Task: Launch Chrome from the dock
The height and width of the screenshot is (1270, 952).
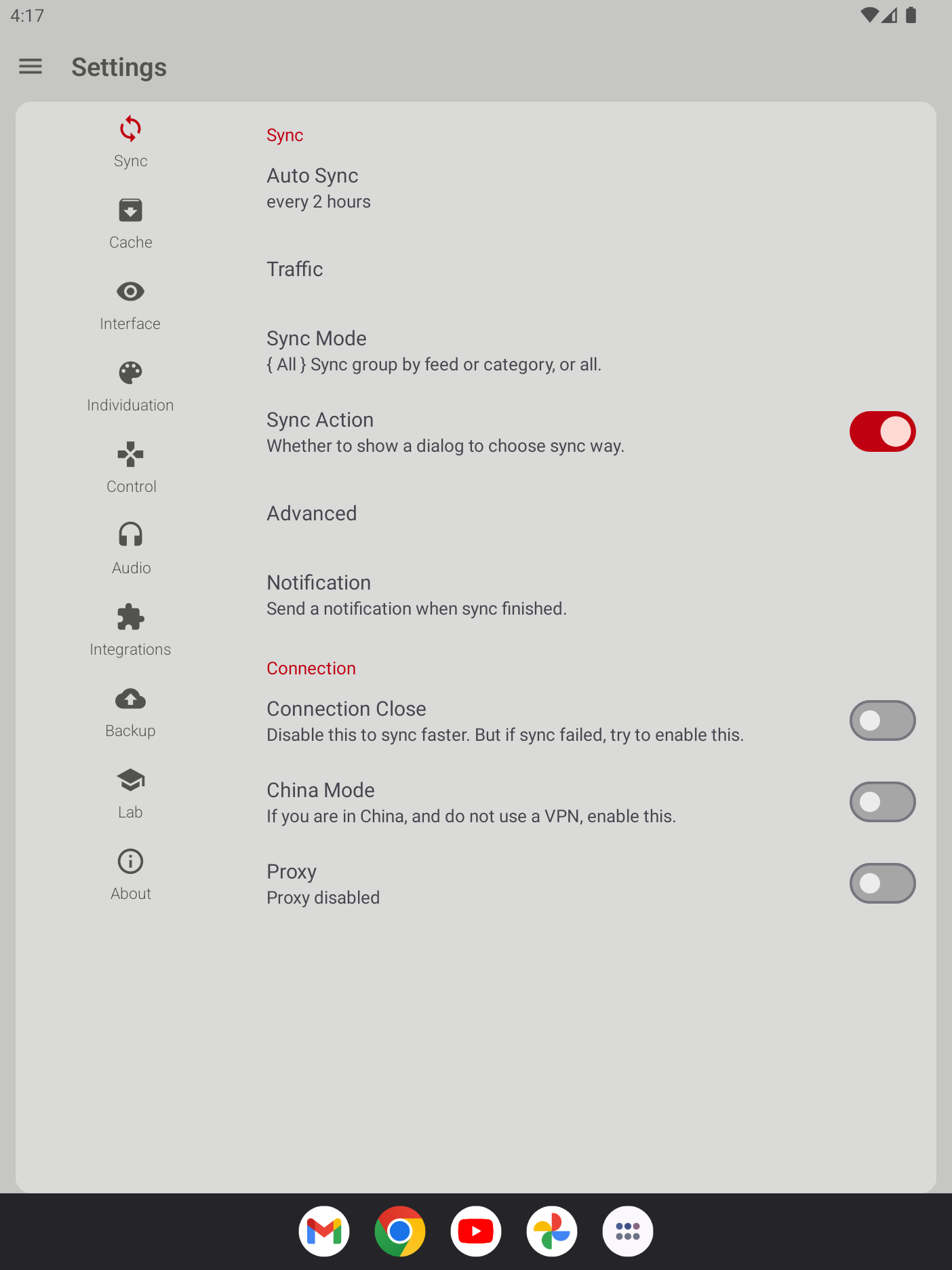Action: coord(400,1231)
